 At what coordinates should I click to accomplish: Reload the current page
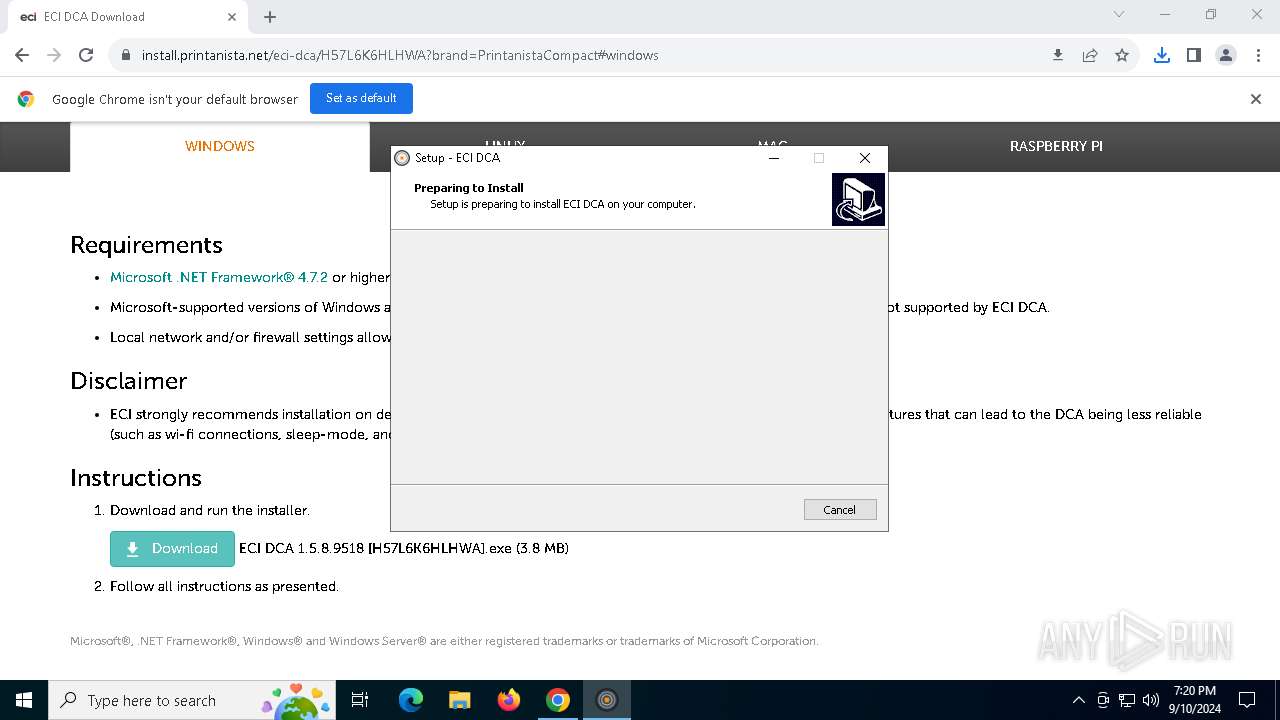pyautogui.click(x=86, y=55)
